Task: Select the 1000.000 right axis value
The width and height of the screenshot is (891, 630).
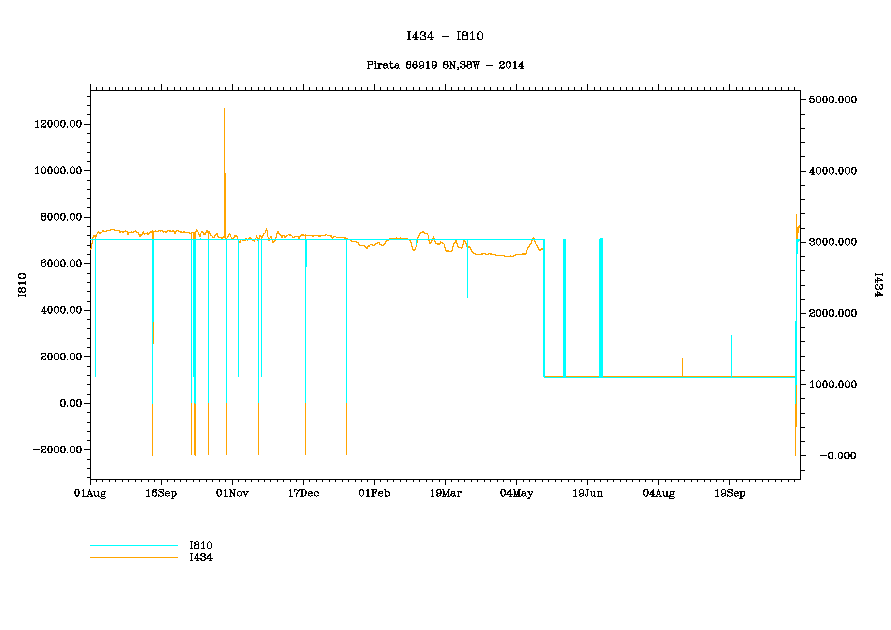Action: tap(833, 385)
